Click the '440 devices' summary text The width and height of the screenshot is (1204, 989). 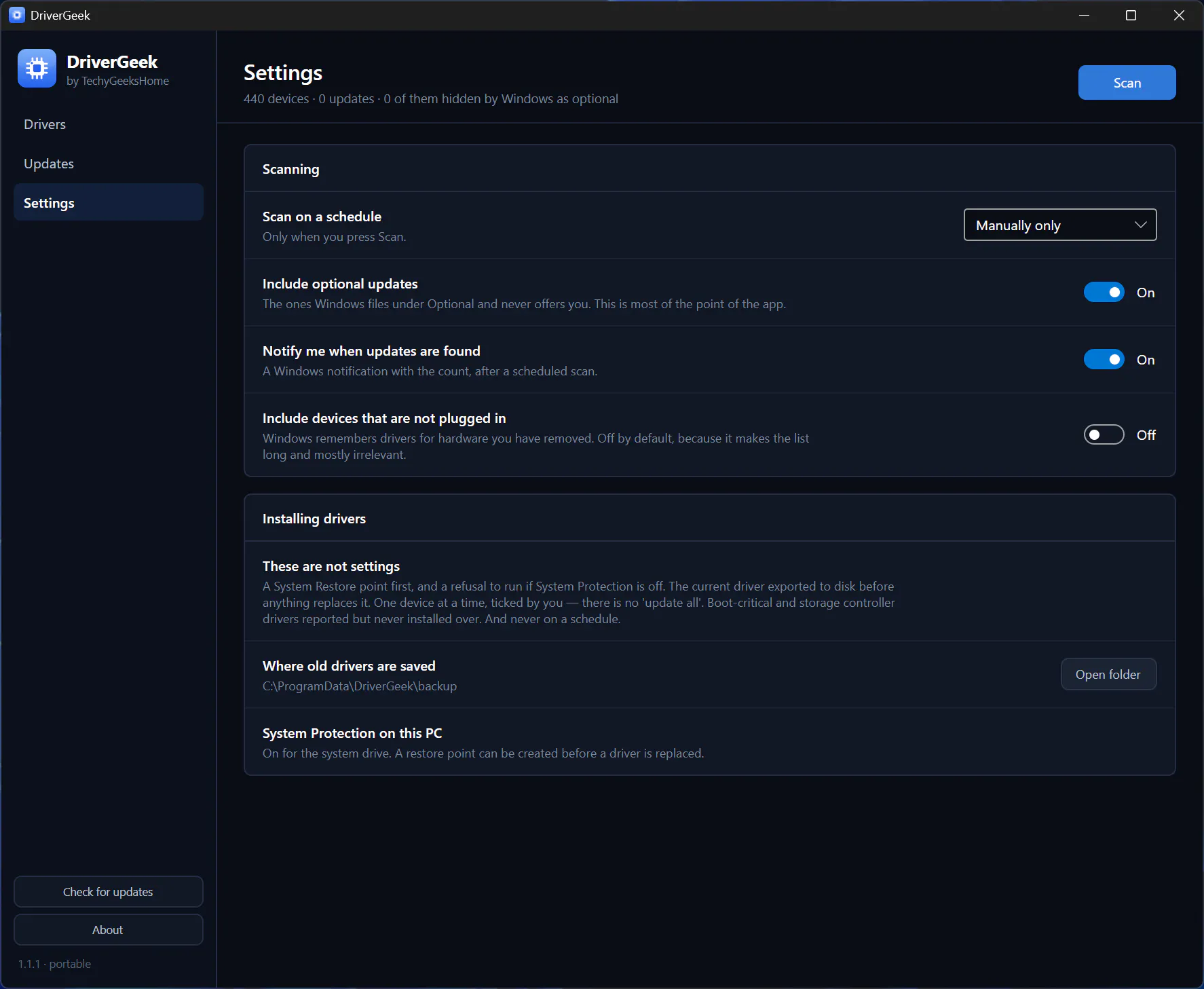(x=276, y=99)
